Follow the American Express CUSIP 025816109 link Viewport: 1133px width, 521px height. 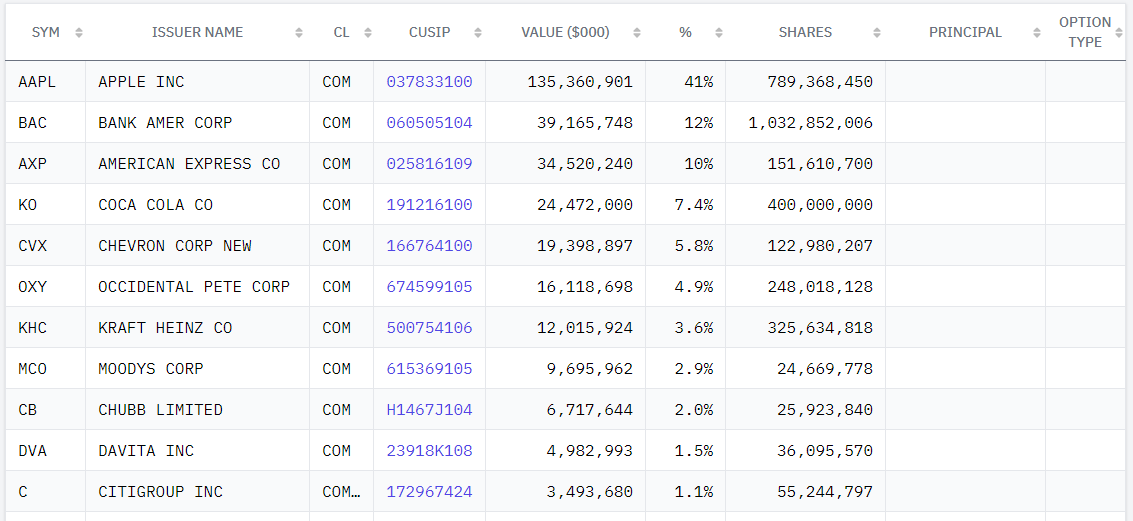tap(429, 164)
